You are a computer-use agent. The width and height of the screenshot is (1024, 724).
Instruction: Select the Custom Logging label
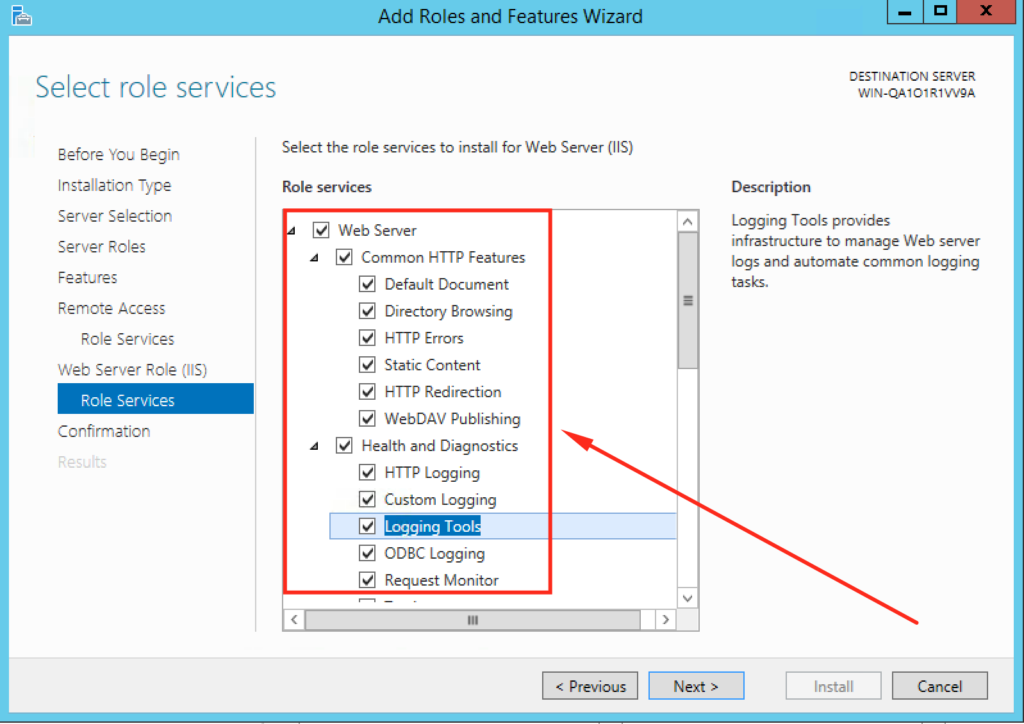[440, 499]
